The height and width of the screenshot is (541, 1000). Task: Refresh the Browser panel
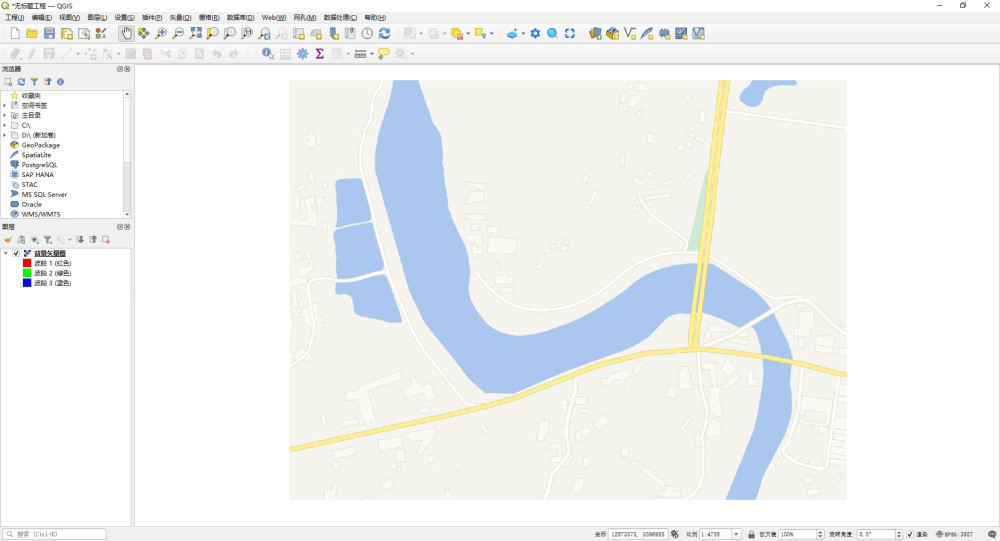[x=21, y=82]
